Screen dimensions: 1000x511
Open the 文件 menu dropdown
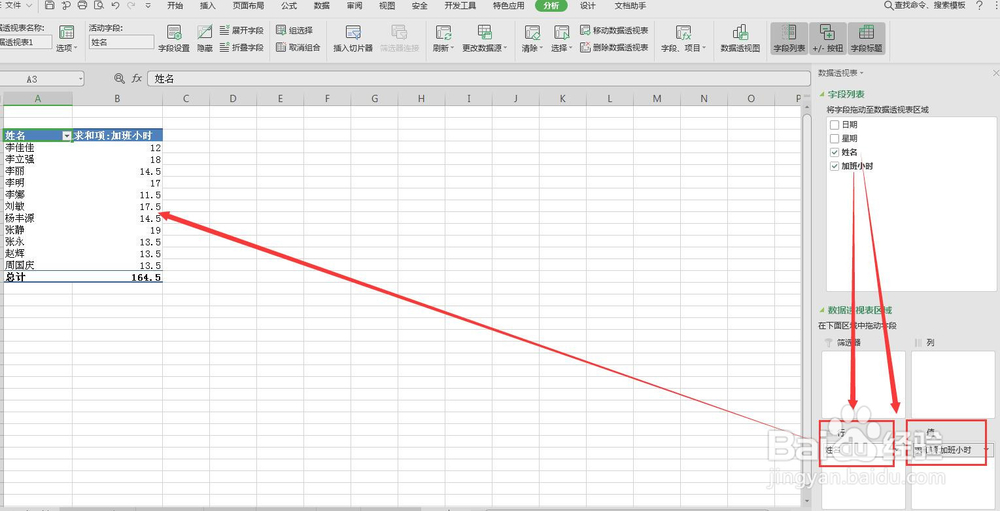18,5
